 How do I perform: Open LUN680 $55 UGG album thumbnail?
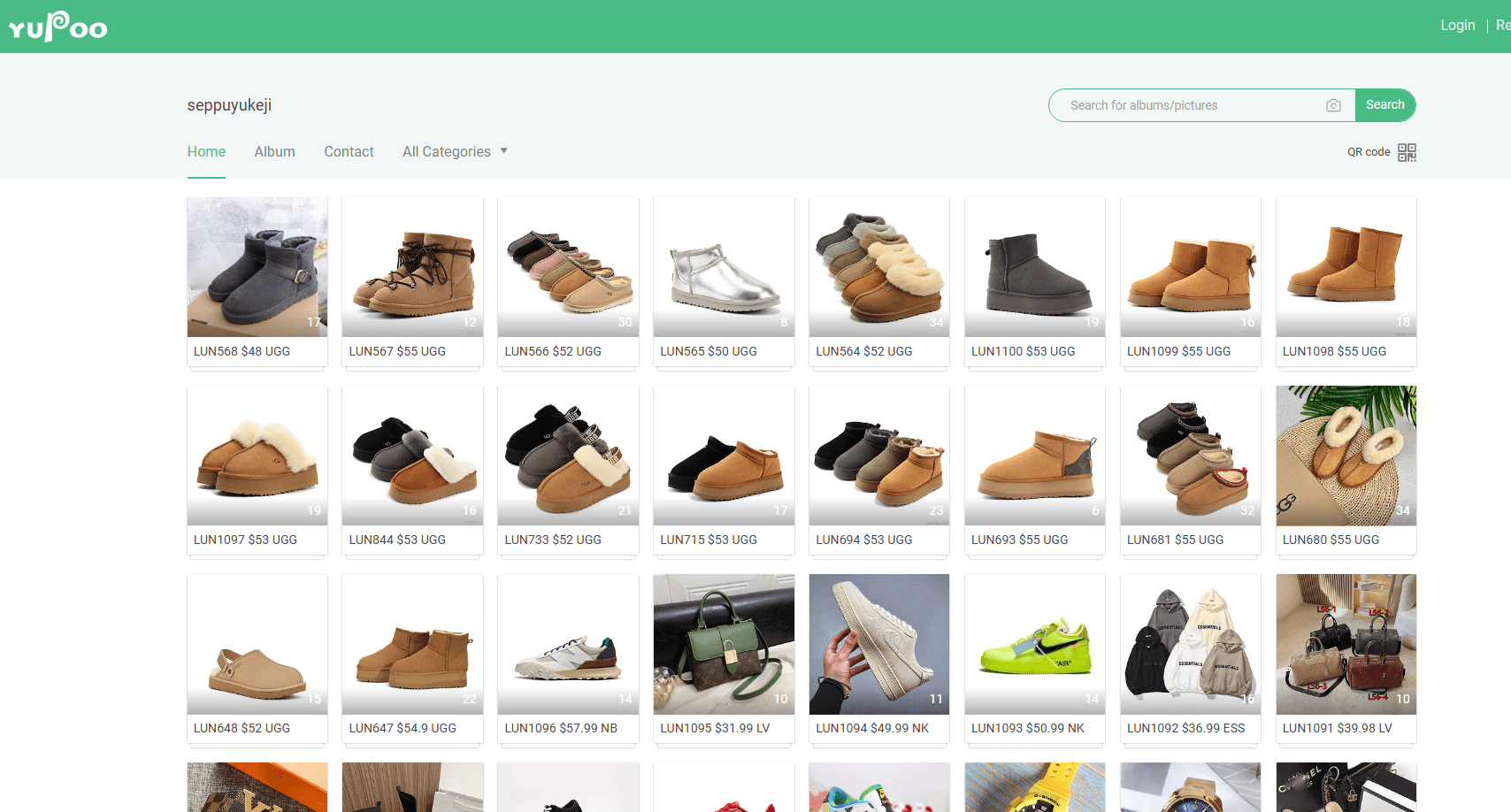point(1346,456)
